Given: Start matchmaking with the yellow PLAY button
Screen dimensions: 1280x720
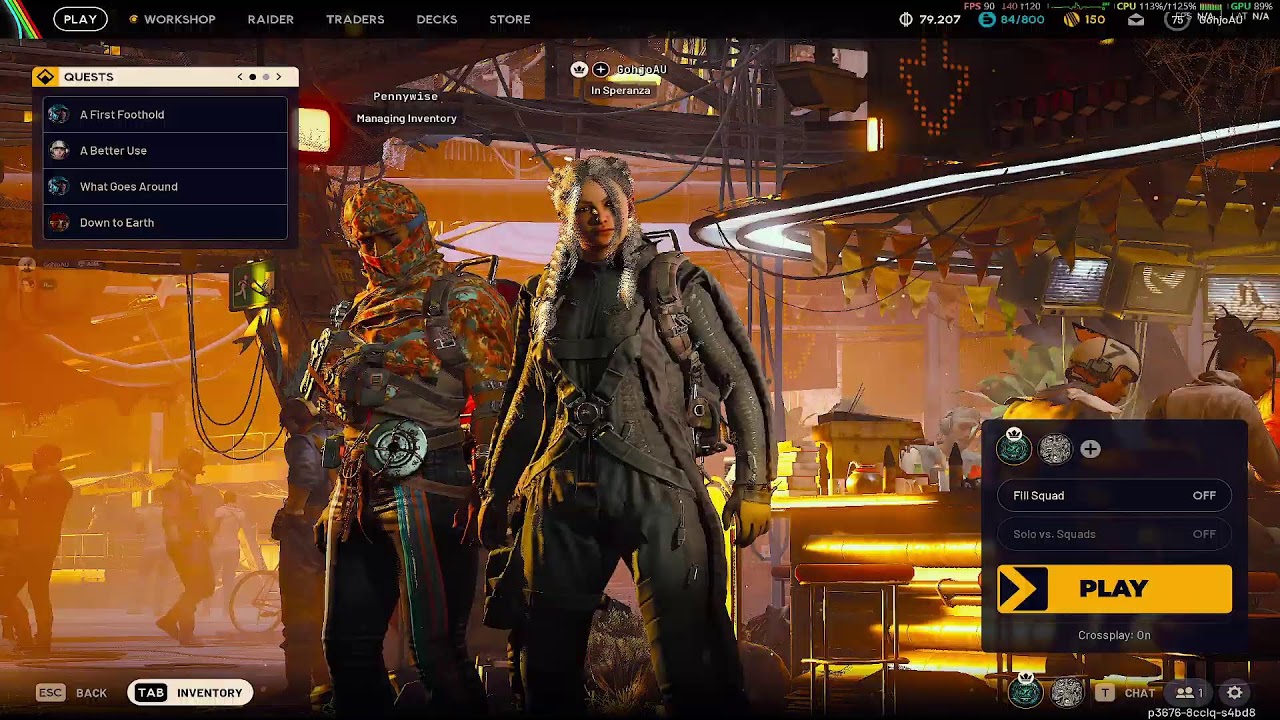Looking at the screenshot, I should click(x=1114, y=589).
